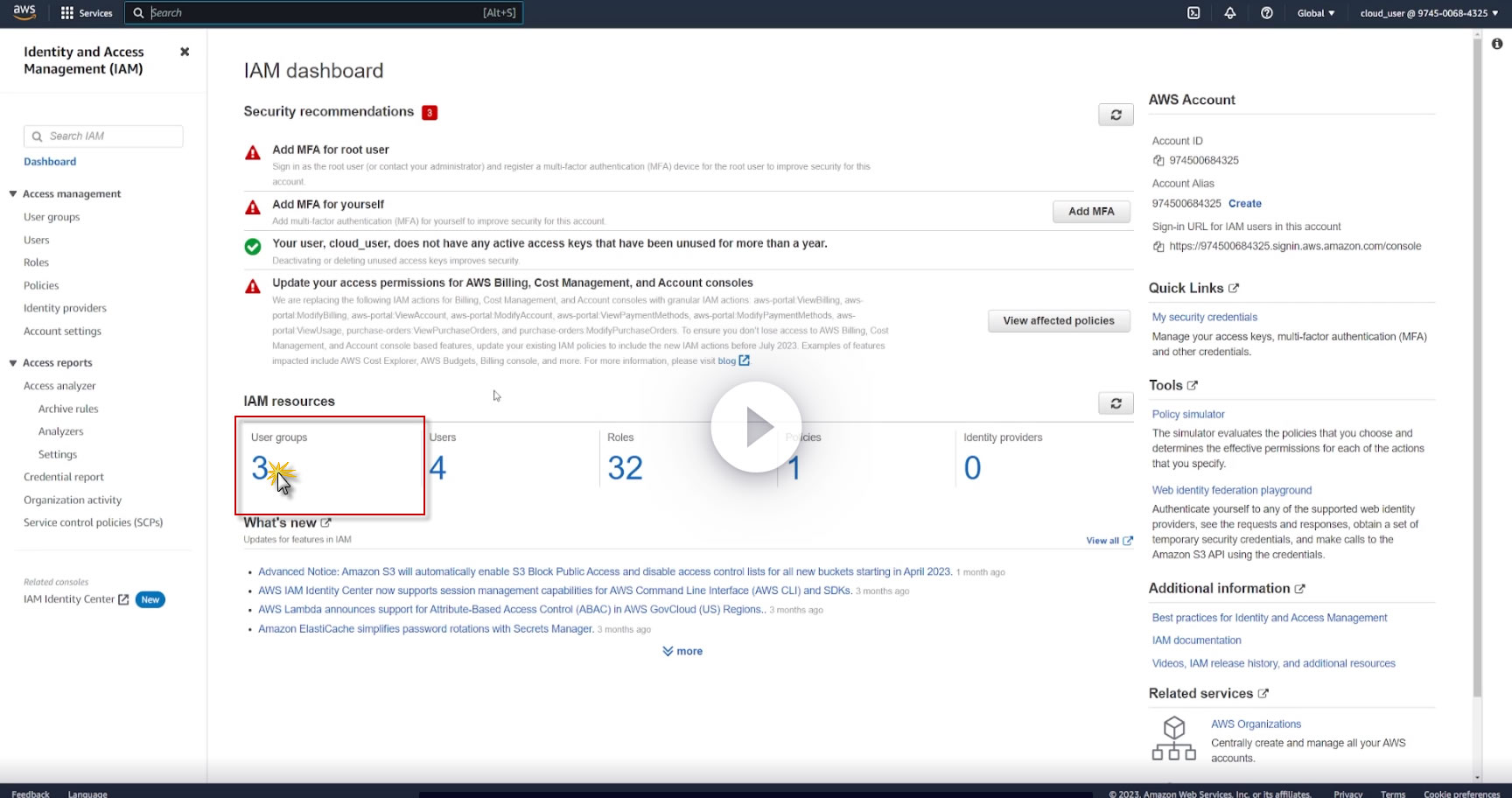Open the Additional information external icon
The image size is (1512, 798).
1300,589
